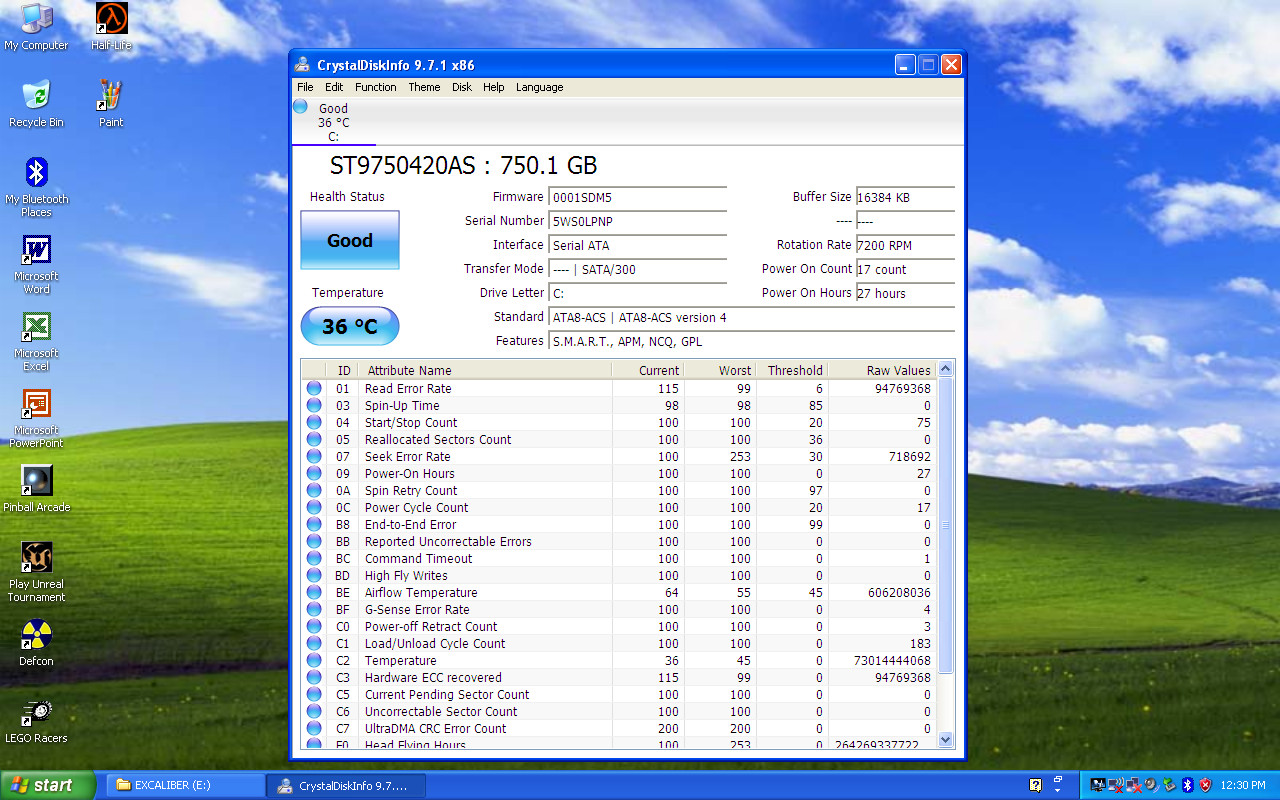The image size is (1280, 800).
Task: Click the 36 °C temperature button
Action: 350,326
